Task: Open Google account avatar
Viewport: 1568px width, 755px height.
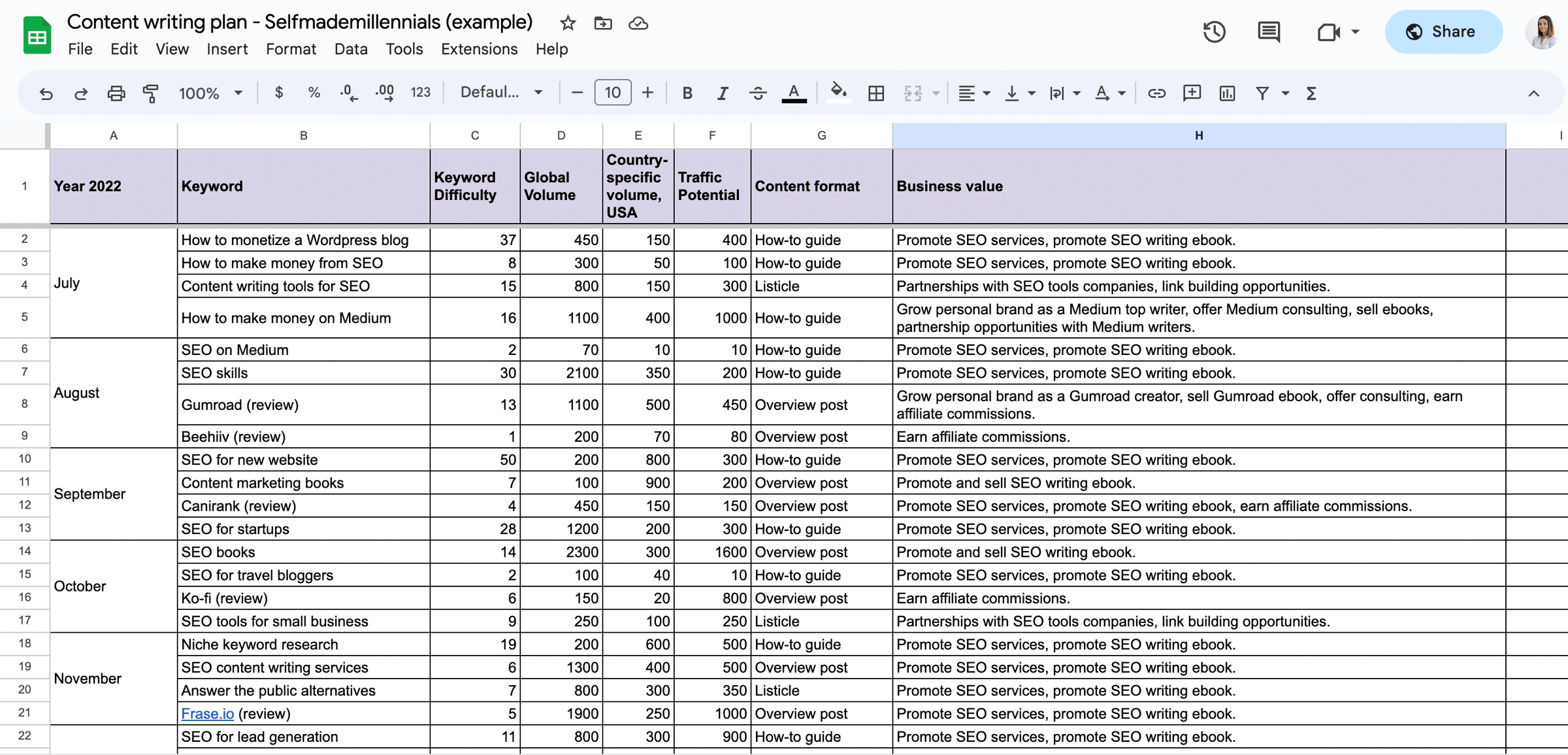Action: pyautogui.click(x=1542, y=31)
